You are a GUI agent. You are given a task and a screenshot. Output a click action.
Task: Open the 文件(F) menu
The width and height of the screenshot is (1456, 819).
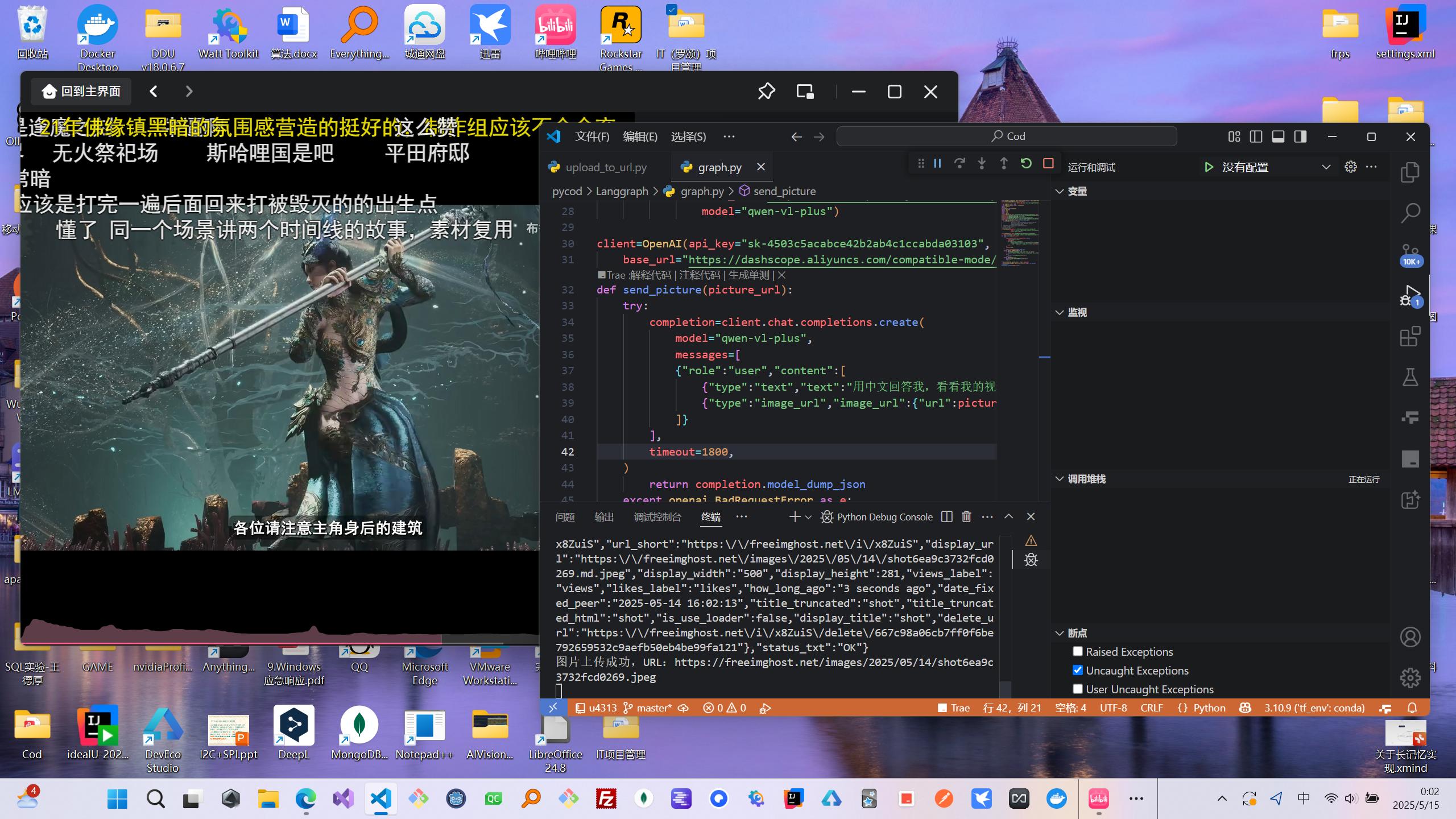592,136
